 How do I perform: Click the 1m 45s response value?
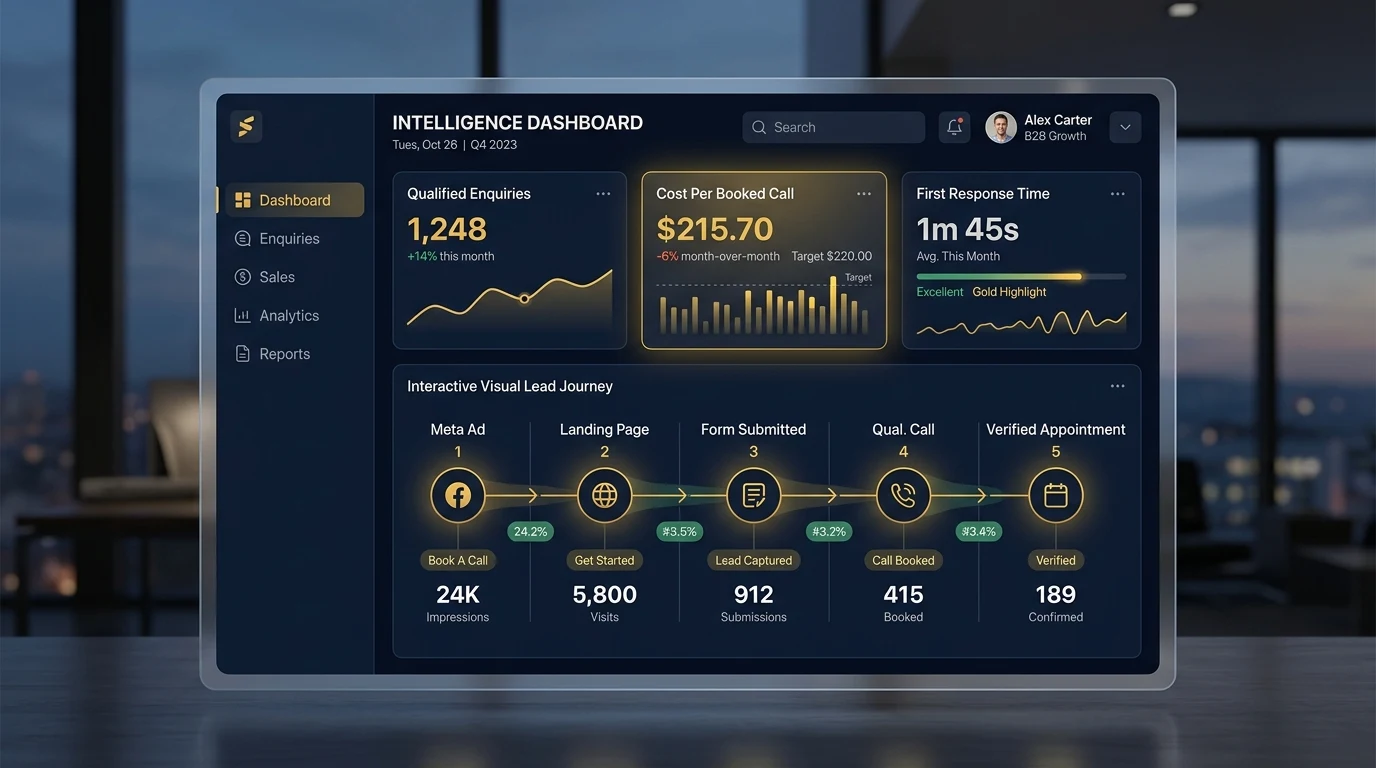968,229
